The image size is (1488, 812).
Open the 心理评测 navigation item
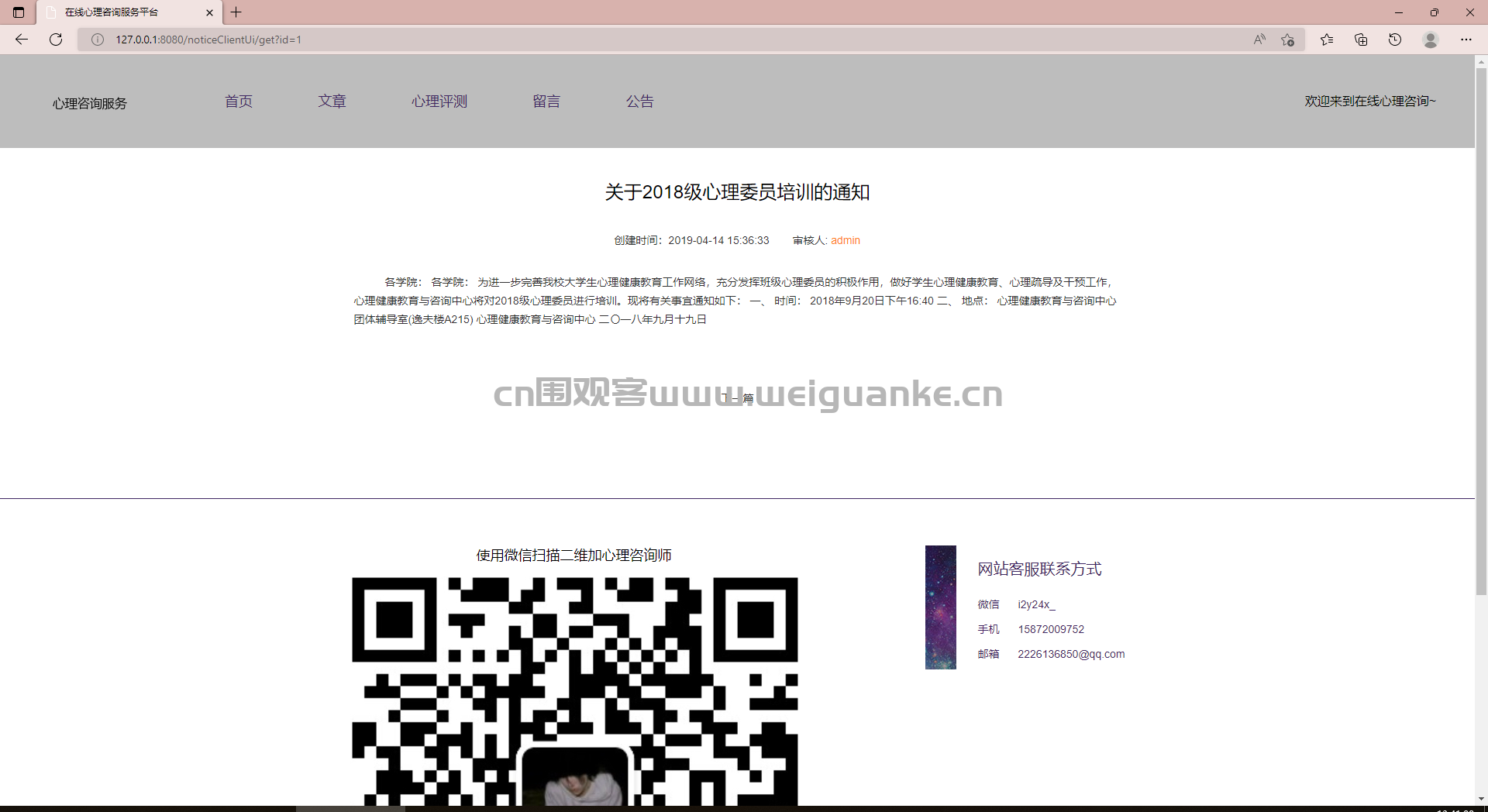coord(439,101)
